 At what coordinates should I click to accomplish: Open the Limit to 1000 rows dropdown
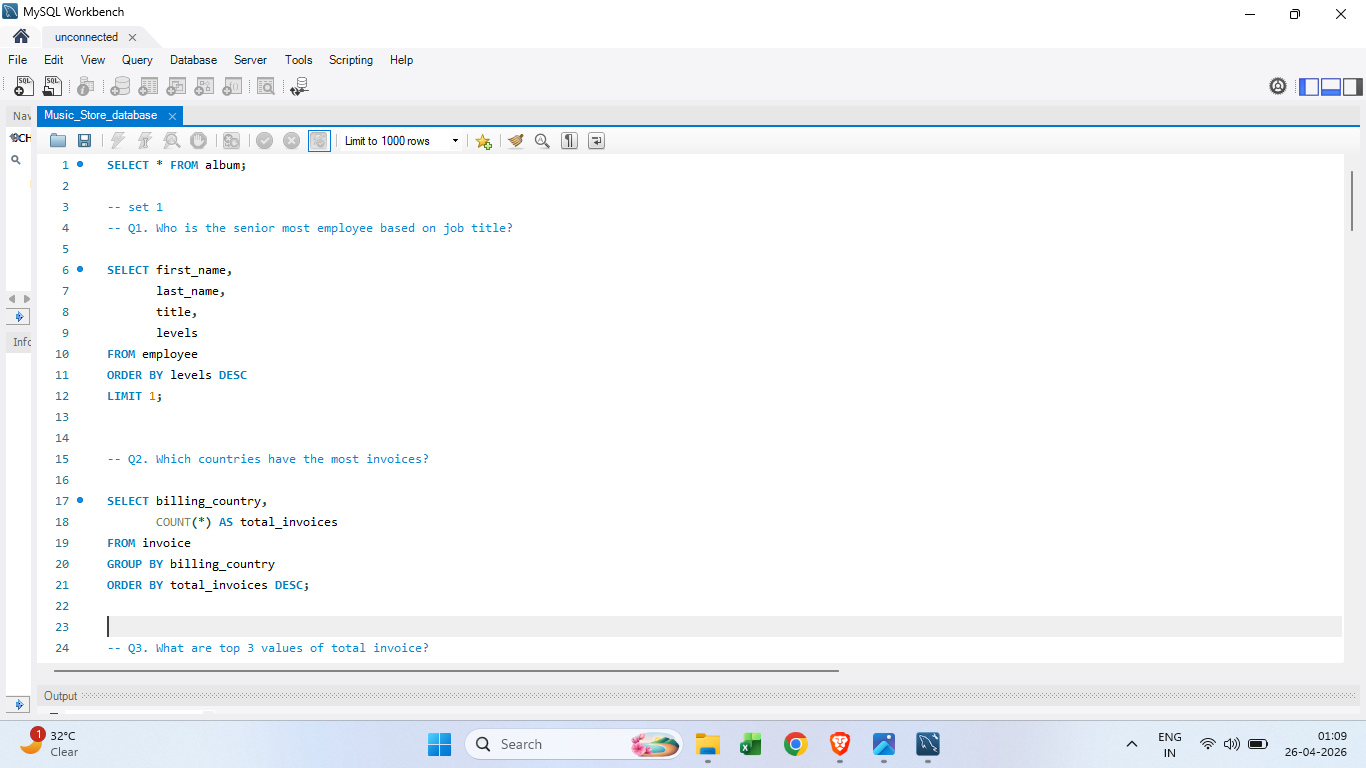pos(402,141)
